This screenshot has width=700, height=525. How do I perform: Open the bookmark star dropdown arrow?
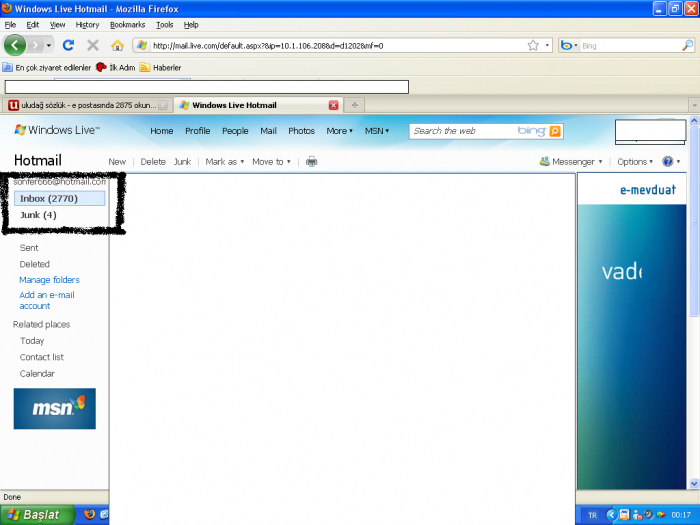pos(547,46)
